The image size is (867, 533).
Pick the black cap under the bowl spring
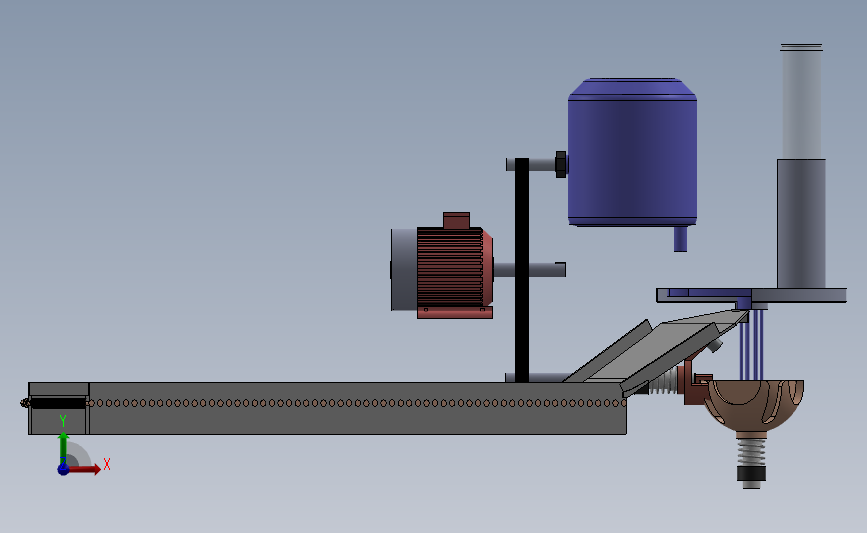(751, 474)
